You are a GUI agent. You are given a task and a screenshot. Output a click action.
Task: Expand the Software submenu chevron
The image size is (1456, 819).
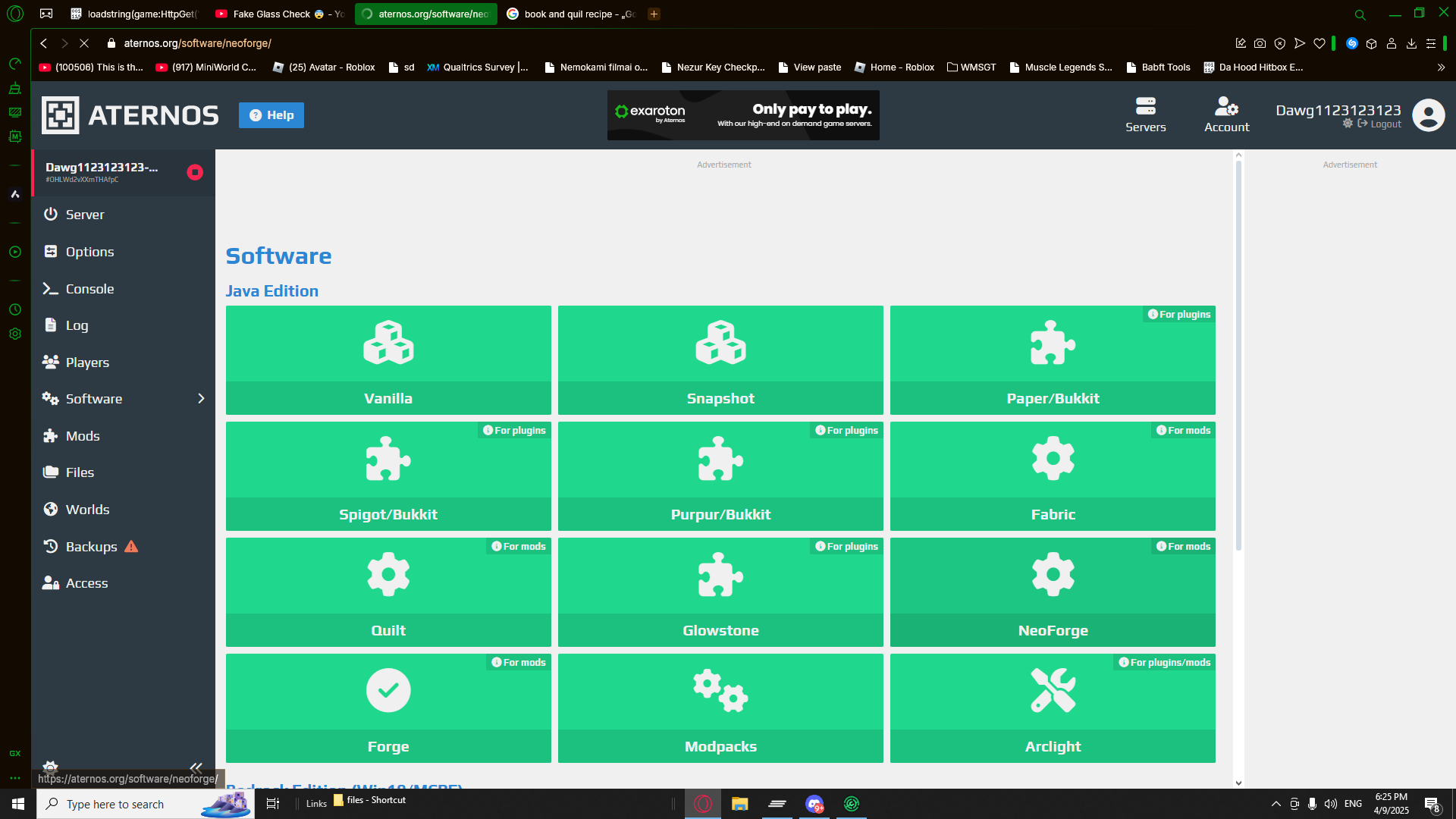pos(201,398)
